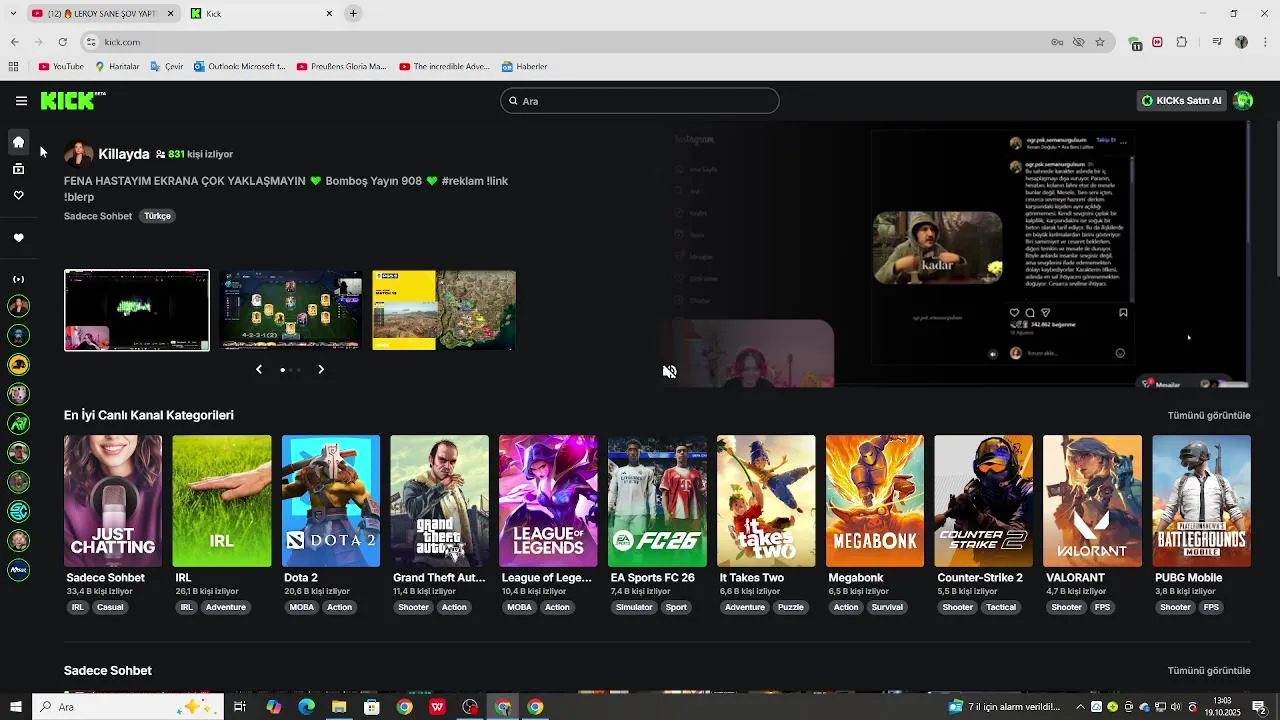Screen dimensions: 1280x720
Task: Click the 'KICKs Satın Al' button
Action: point(1183,101)
